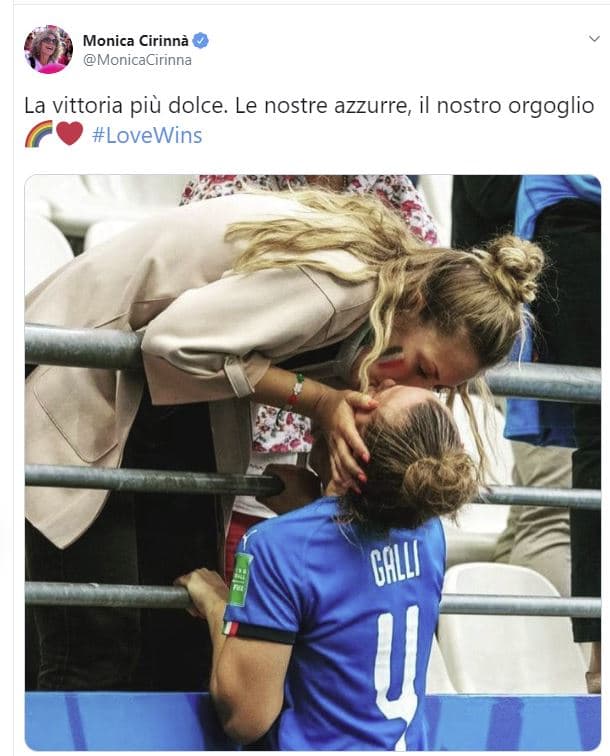Image resolution: width=610 pixels, height=756 pixels.
Task: Click the white number 4 on jersey
Action: pyautogui.click(x=397, y=677)
